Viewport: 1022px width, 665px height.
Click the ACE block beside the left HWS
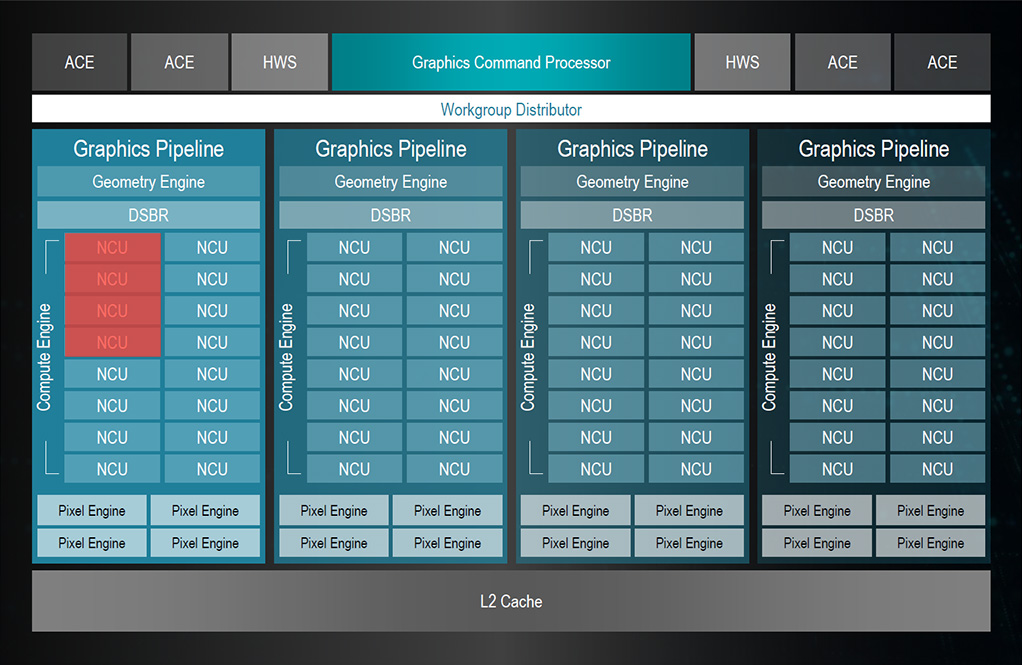click(x=179, y=62)
